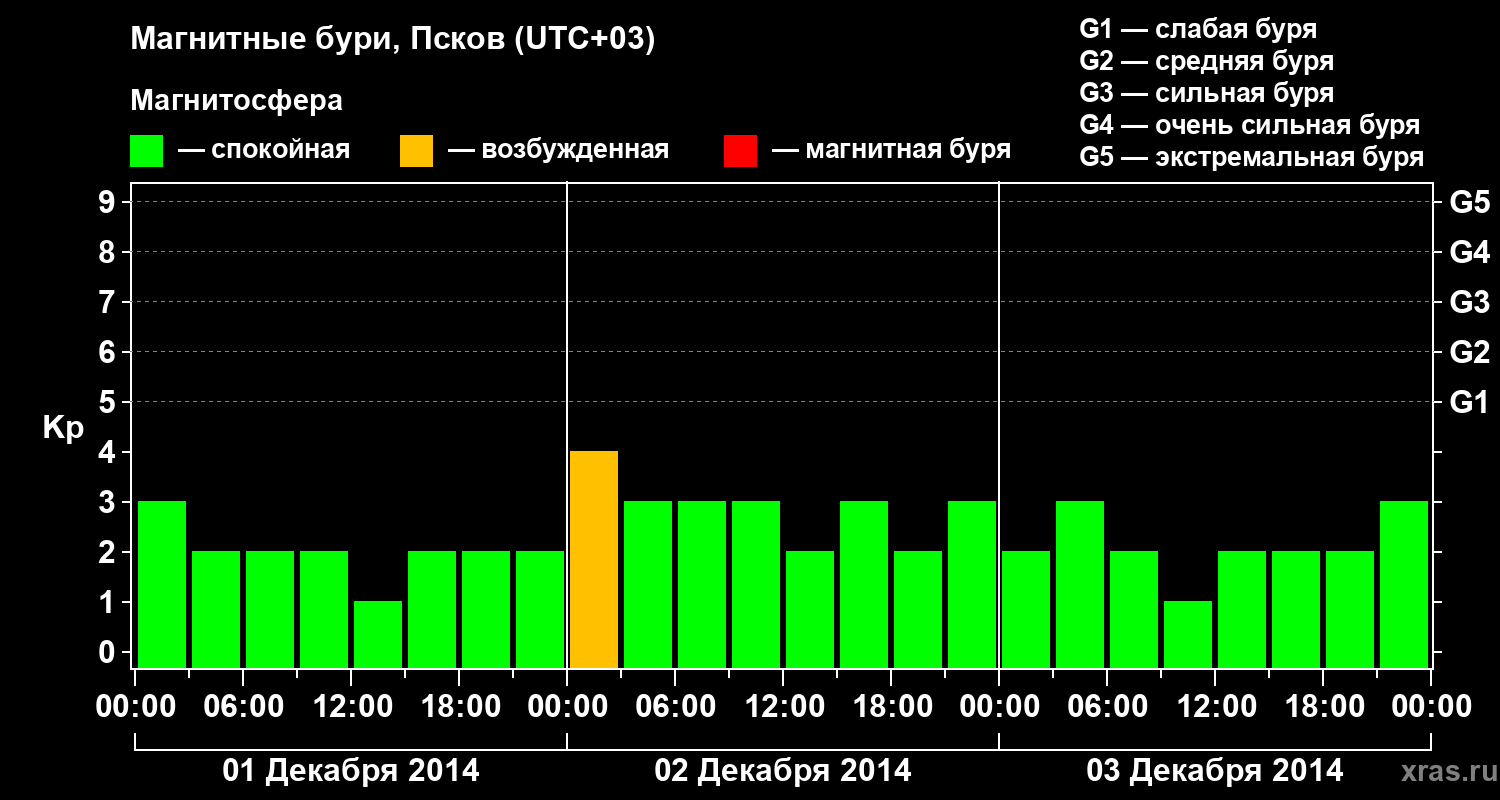The height and width of the screenshot is (800, 1500).
Task: Click the '18:00' time label under 01 December
Action: coord(459,707)
